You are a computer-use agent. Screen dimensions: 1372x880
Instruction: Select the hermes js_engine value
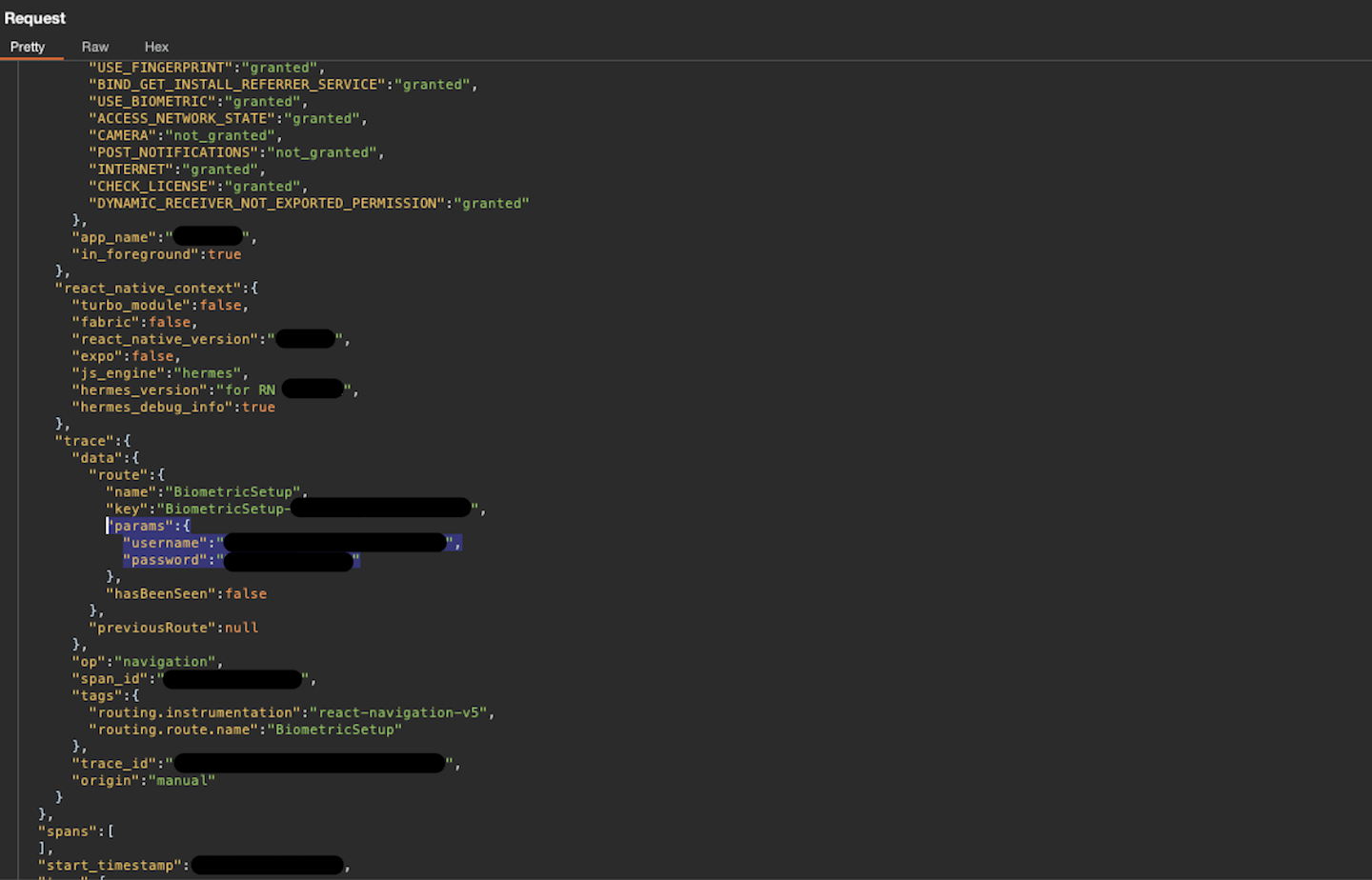click(209, 372)
